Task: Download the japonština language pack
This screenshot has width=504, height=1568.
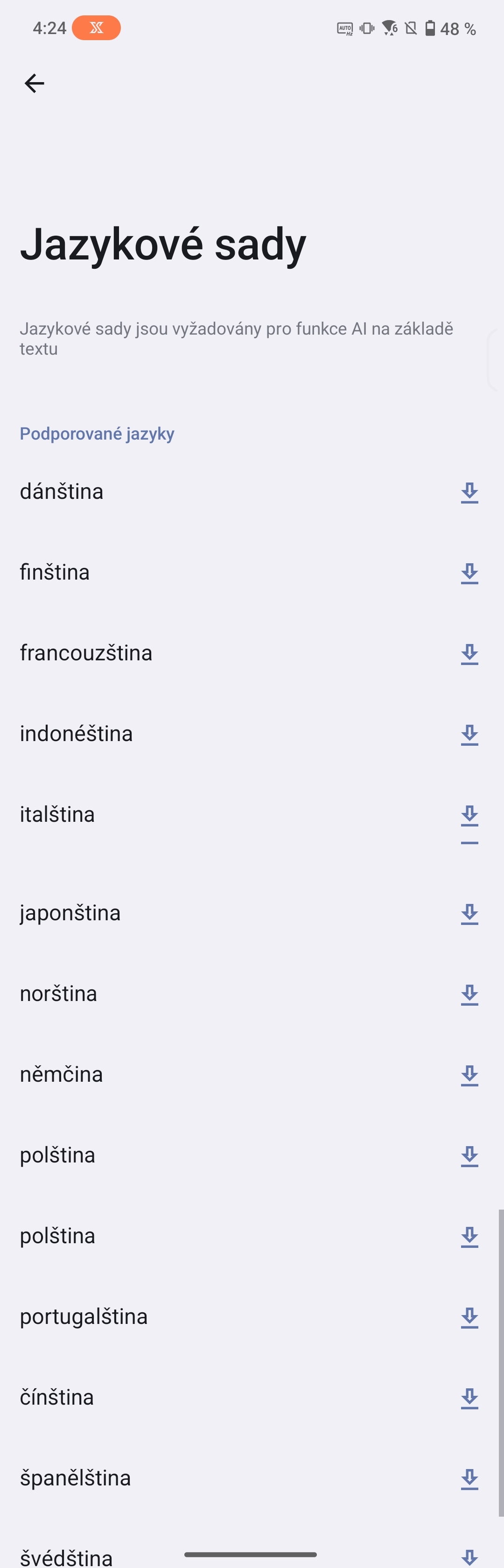Action: click(x=469, y=914)
